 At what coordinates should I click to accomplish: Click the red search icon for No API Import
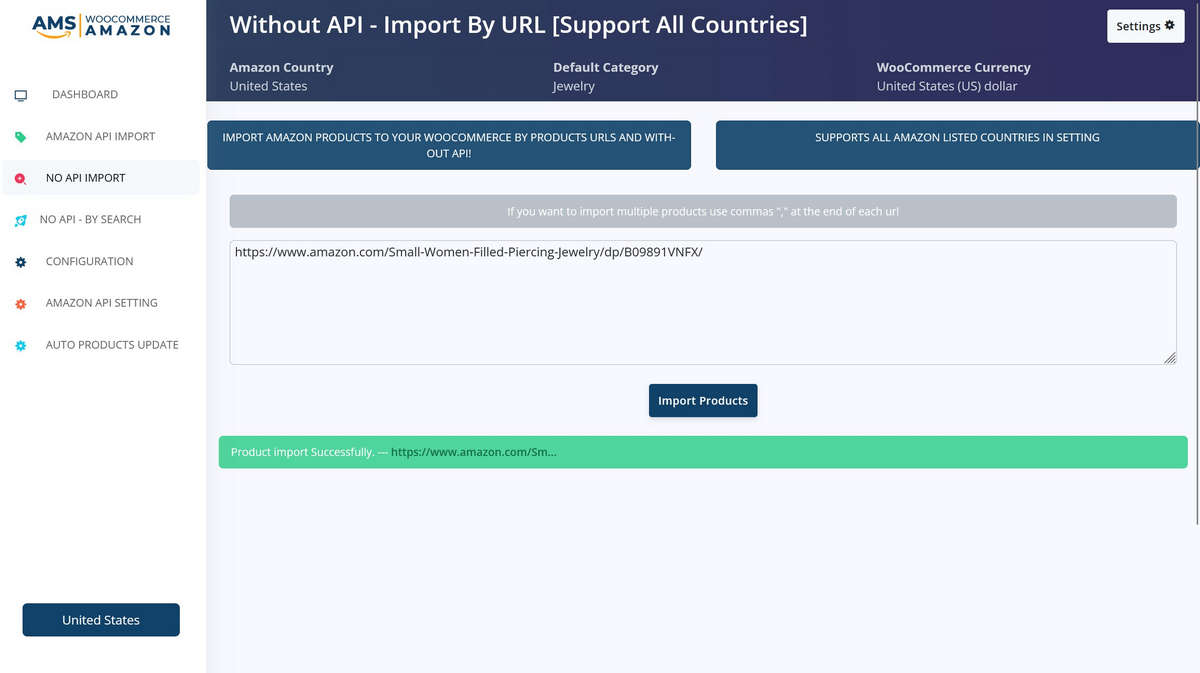20,179
